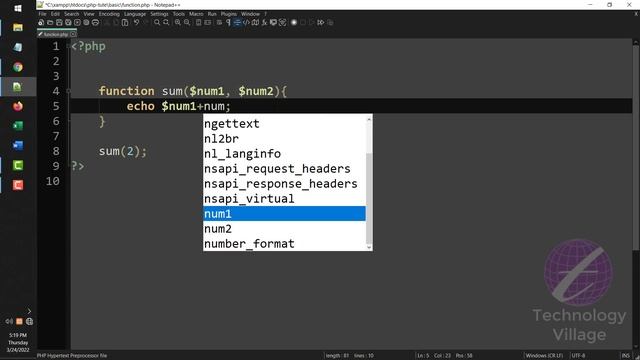Open the Search menu
Screen dimensions: 640x360
[x=71, y=14]
